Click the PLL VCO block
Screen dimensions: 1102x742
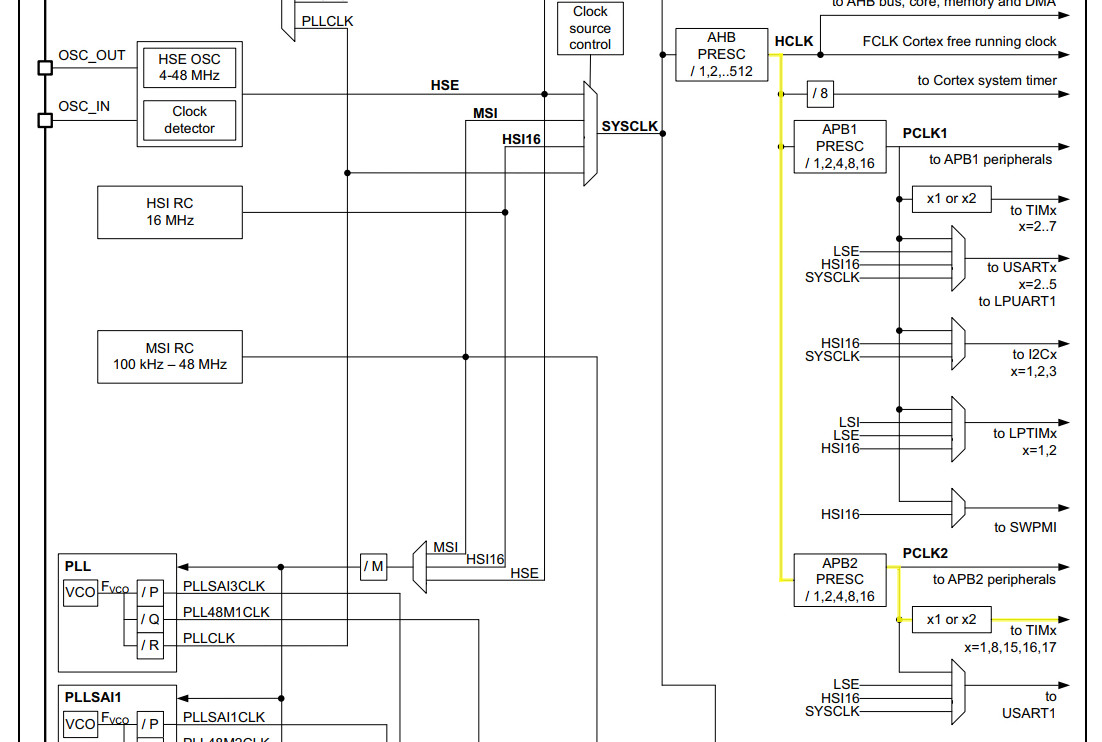tap(78, 593)
